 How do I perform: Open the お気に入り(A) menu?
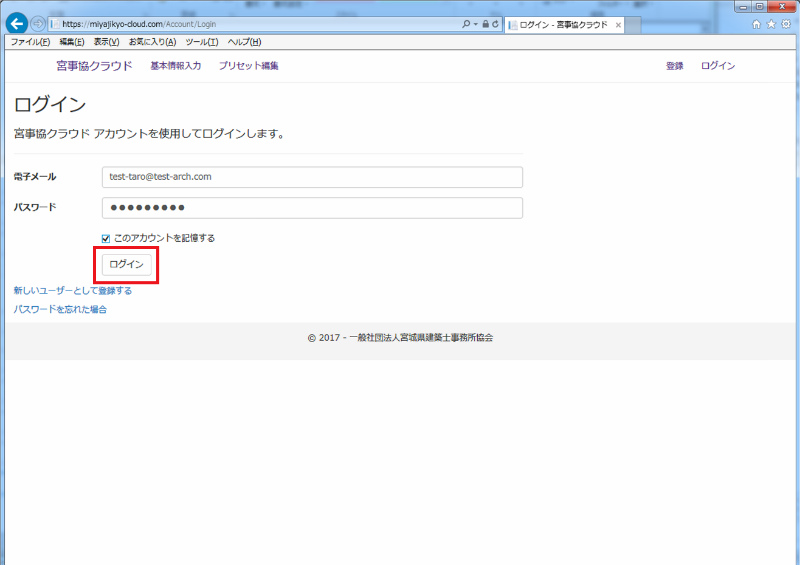pyautogui.click(x=153, y=42)
